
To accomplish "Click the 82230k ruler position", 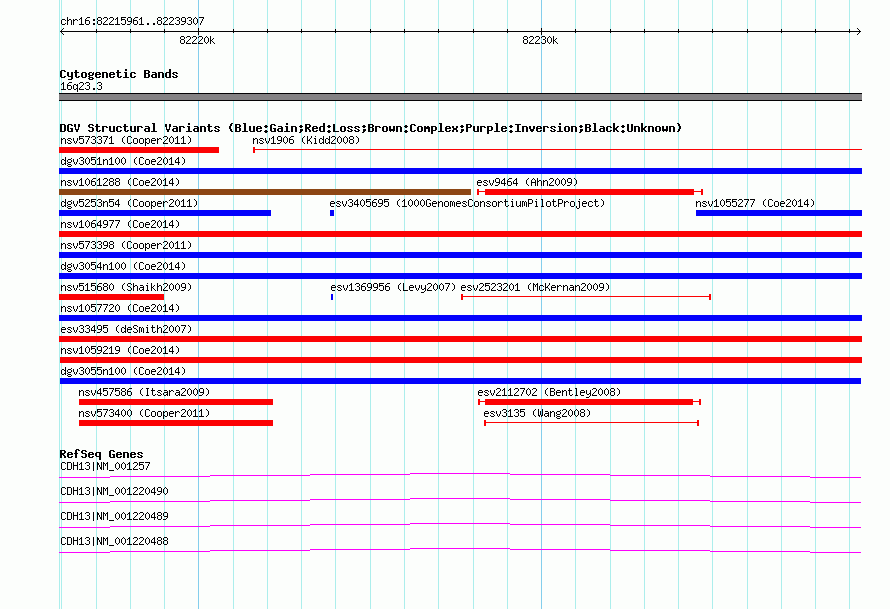I will pyautogui.click(x=540, y=40).
